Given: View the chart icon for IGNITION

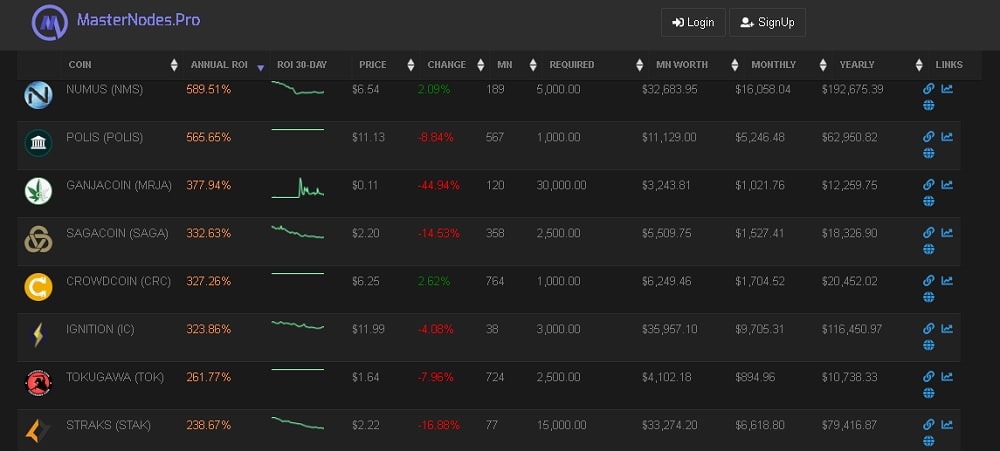Looking at the screenshot, I should point(946,329).
